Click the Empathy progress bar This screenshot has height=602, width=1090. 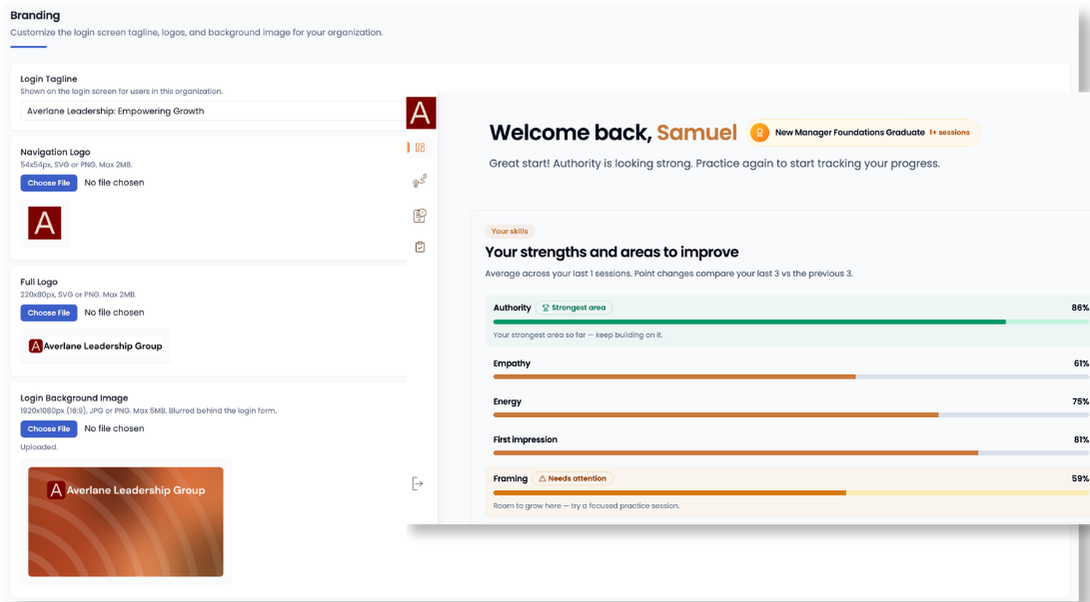[x=792, y=377]
